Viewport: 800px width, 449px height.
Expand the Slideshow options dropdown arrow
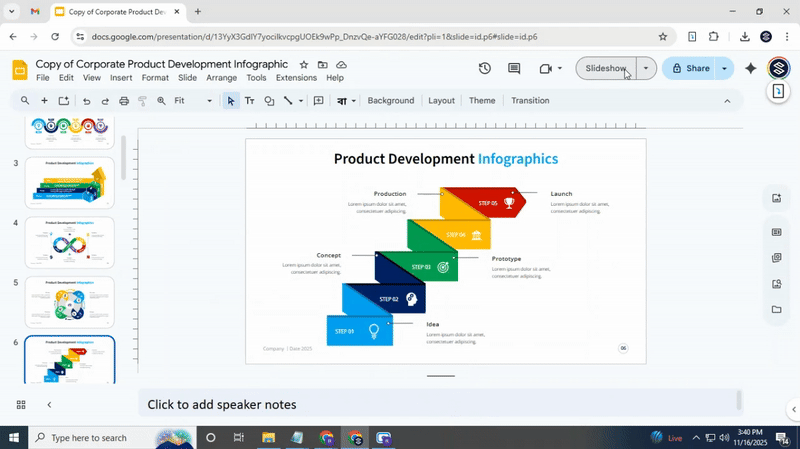646,69
